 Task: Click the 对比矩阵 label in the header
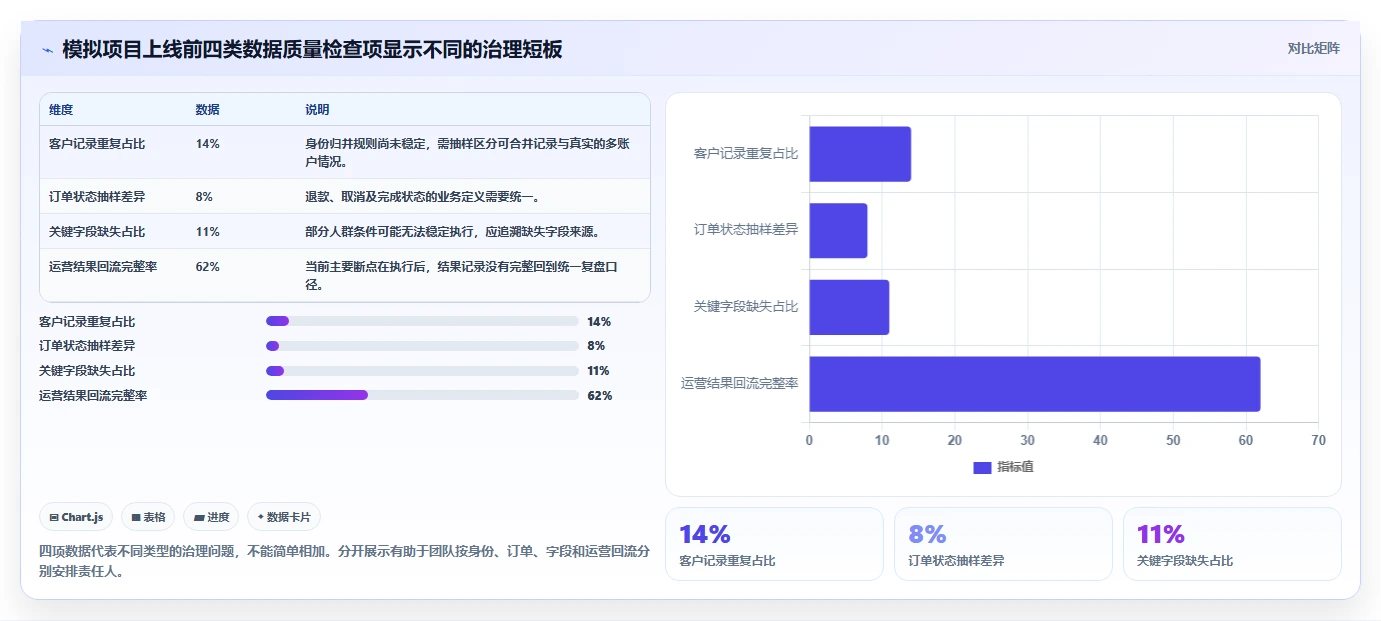coord(1313,48)
